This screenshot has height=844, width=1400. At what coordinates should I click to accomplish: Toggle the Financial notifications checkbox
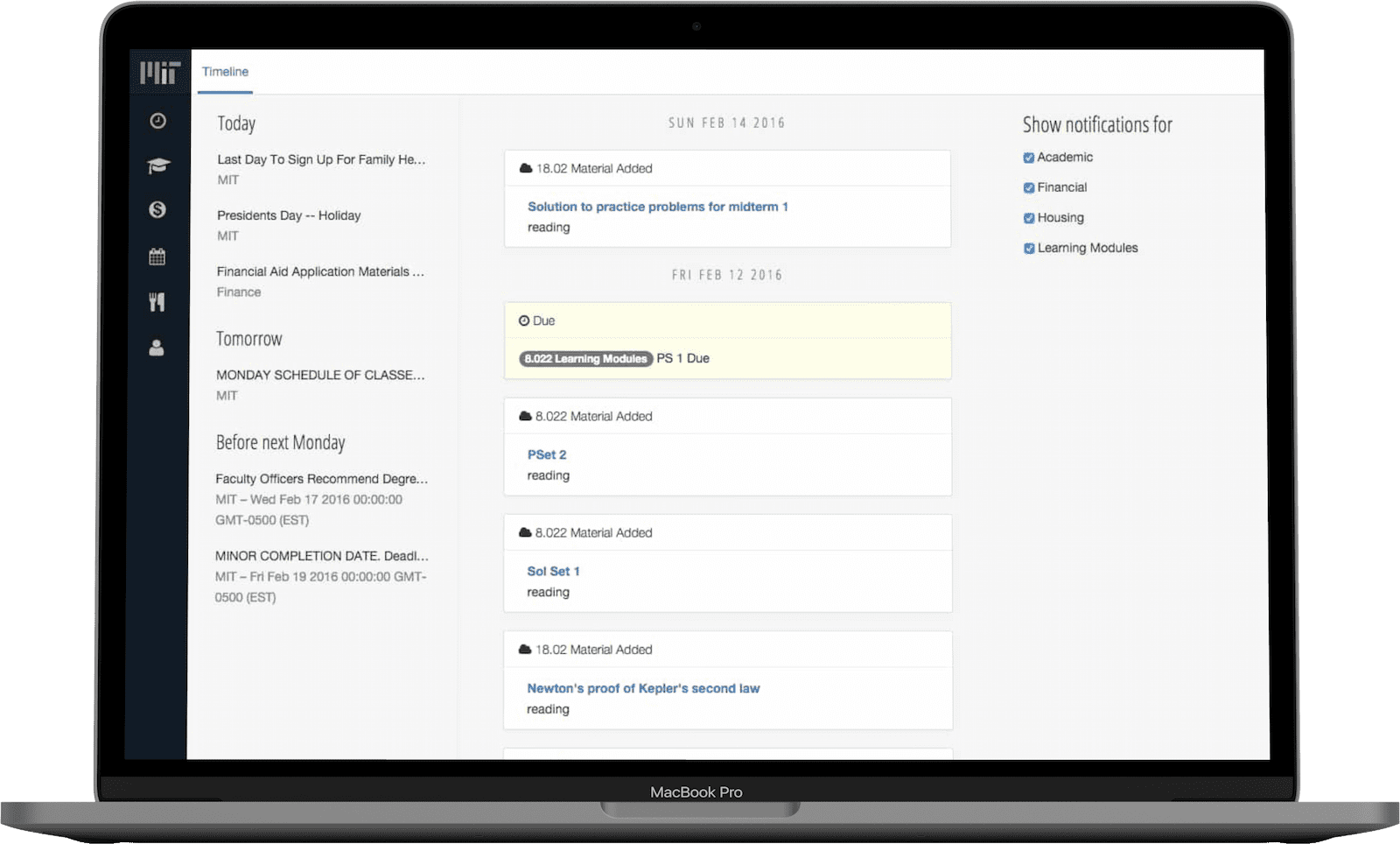1029,187
